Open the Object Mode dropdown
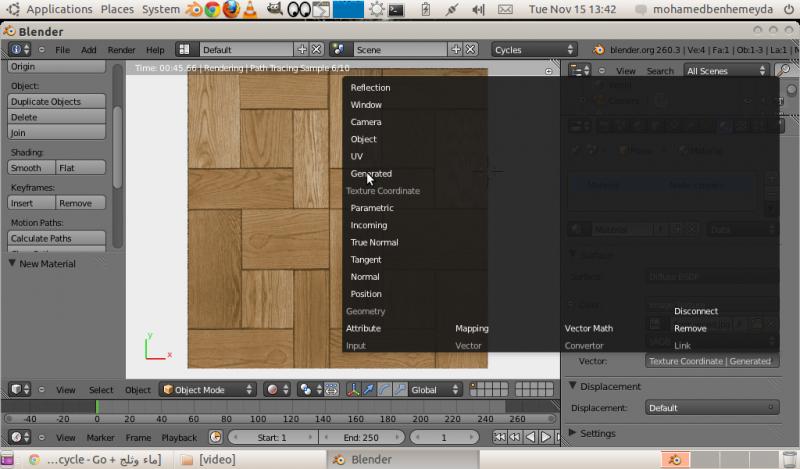The height and width of the screenshot is (469, 800). click(208, 390)
